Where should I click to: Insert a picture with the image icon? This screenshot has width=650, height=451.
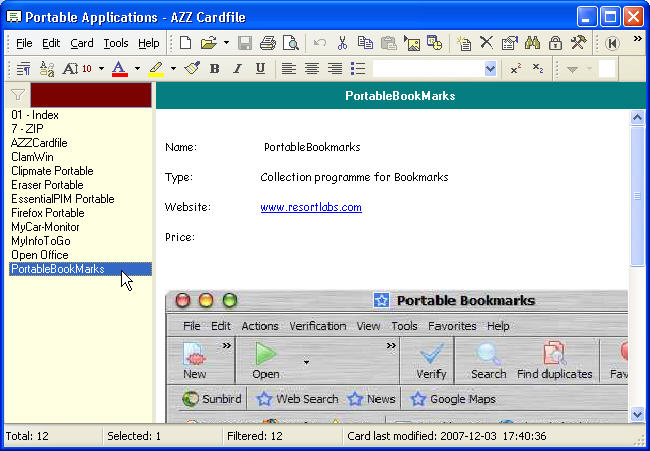412,43
